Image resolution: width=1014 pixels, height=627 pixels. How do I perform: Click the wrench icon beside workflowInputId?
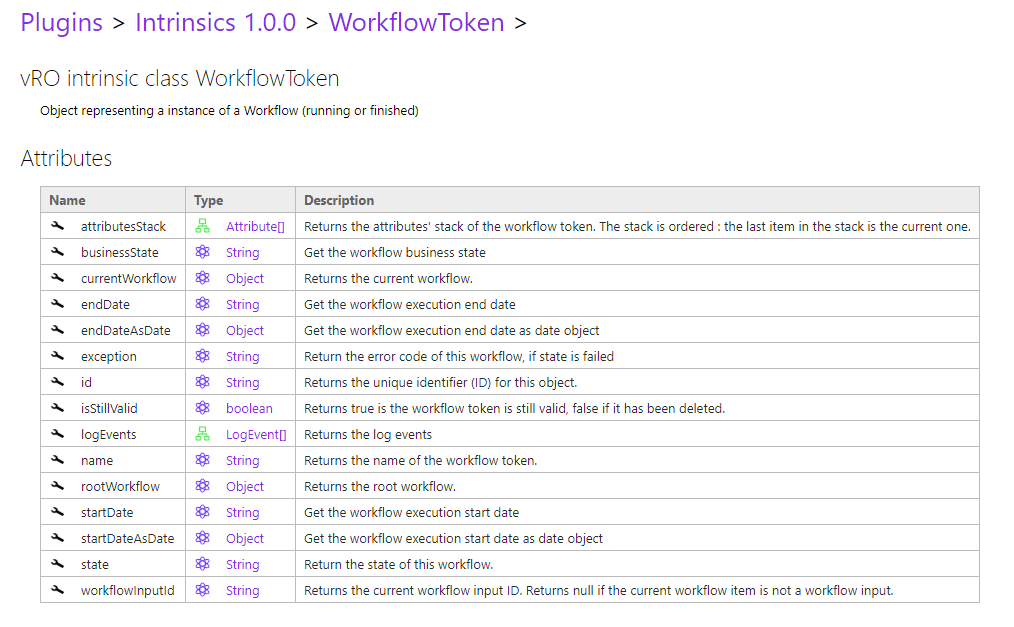coord(58,590)
